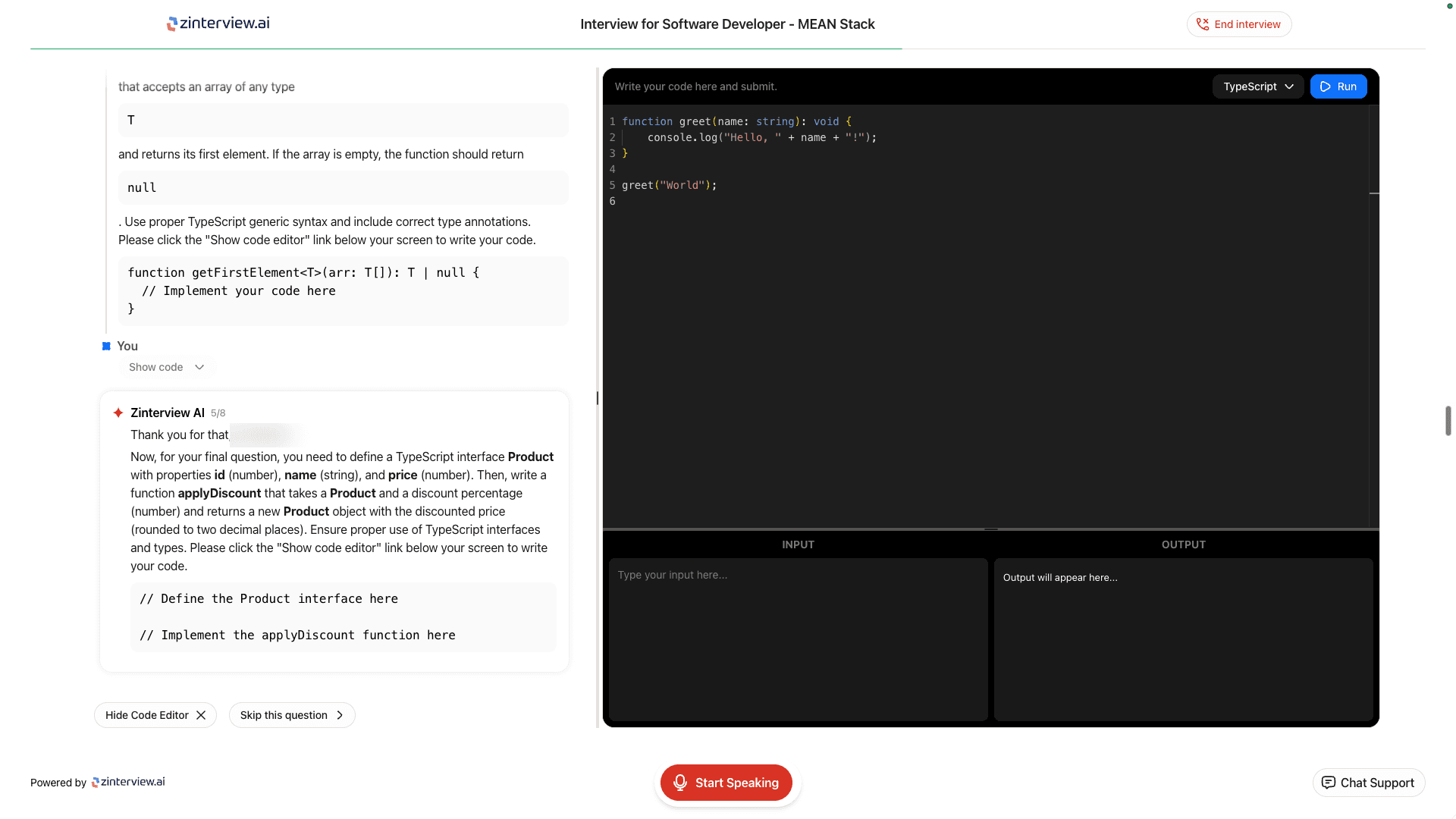End the interview with End interview button

click(x=1239, y=24)
